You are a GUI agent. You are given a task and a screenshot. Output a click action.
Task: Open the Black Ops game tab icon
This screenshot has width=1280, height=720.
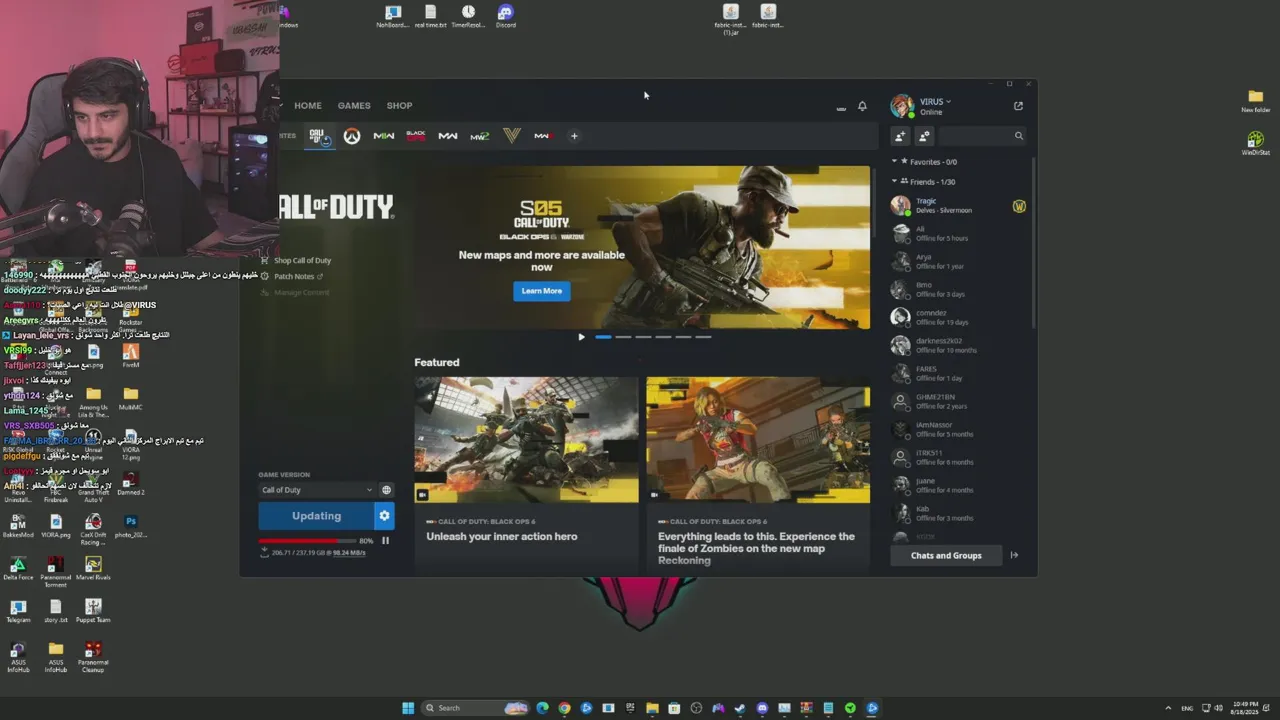coord(416,136)
